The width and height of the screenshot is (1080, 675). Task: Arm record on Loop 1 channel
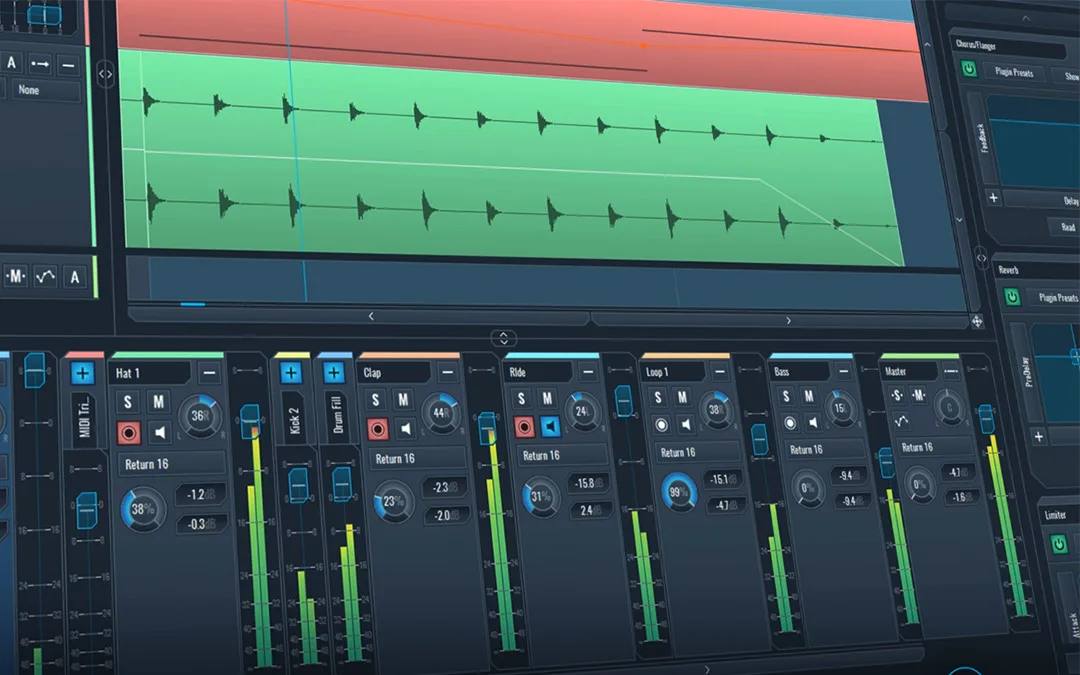click(661, 424)
